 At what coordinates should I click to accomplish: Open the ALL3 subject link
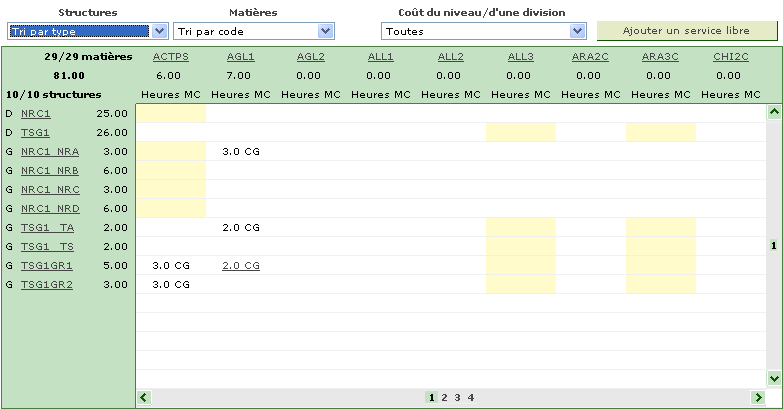click(521, 56)
